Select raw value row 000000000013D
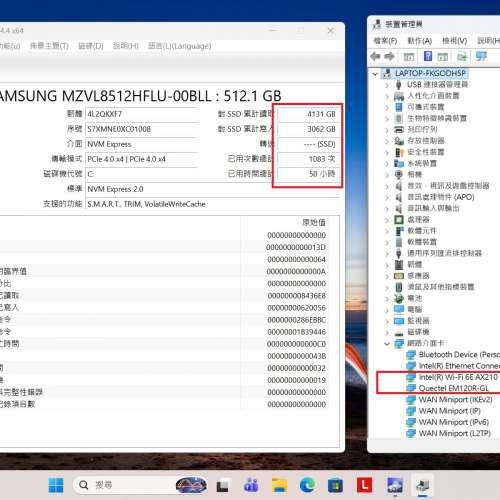Screen dimensions: 500x500 (296, 247)
